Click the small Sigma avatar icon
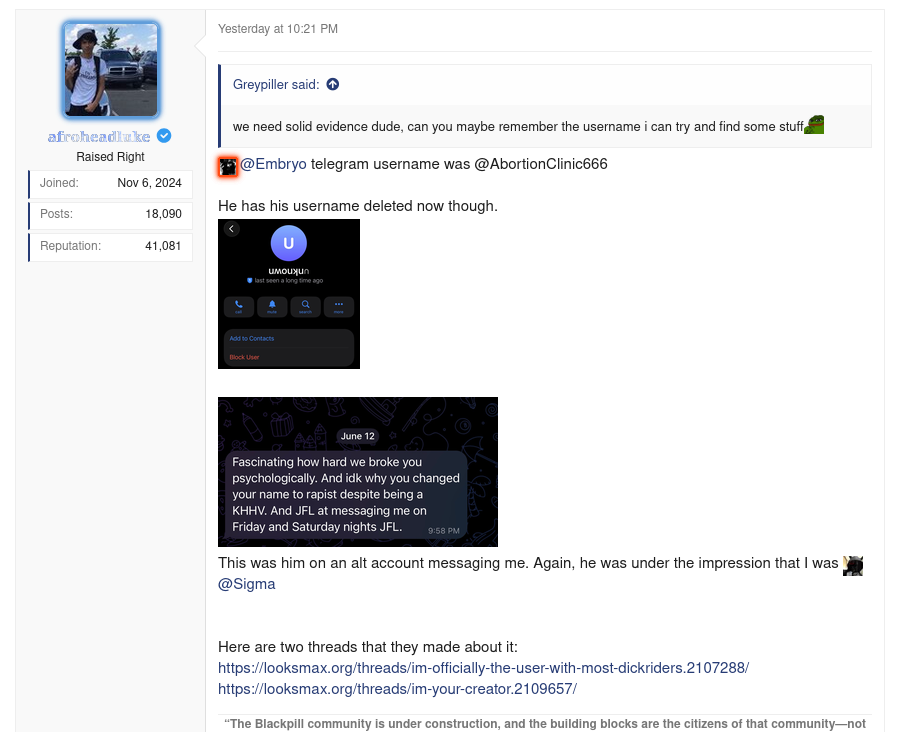The image size is (907, 732). (x=853, y=565)
